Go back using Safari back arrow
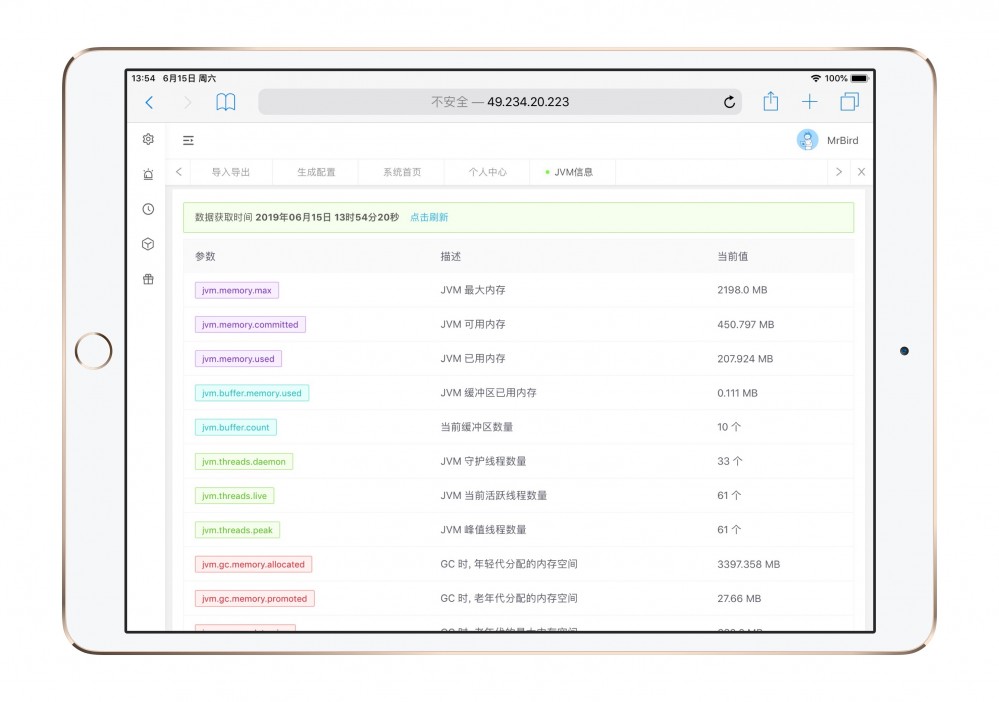 (149, 102)
